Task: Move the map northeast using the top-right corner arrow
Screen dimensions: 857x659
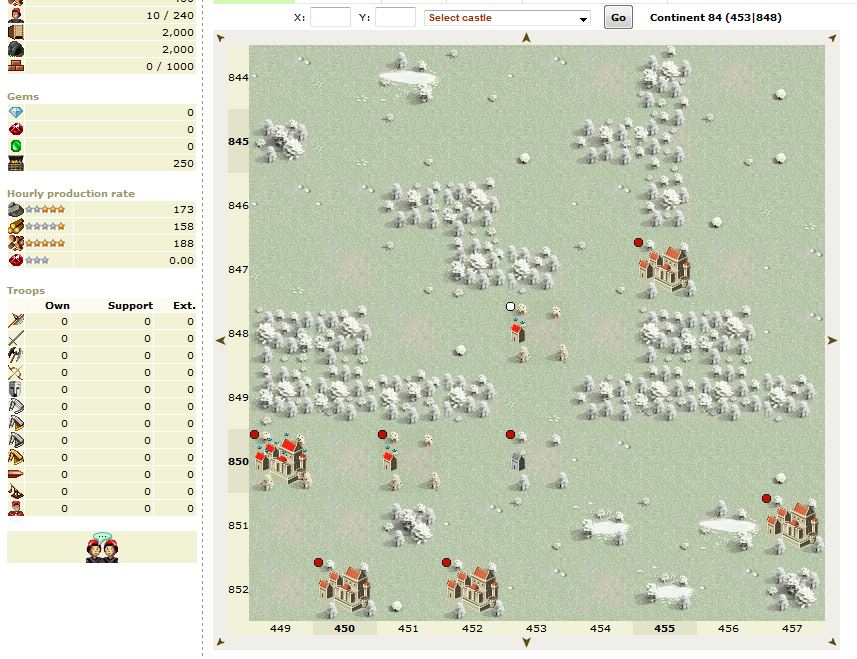Action: [x=832, y=38]
